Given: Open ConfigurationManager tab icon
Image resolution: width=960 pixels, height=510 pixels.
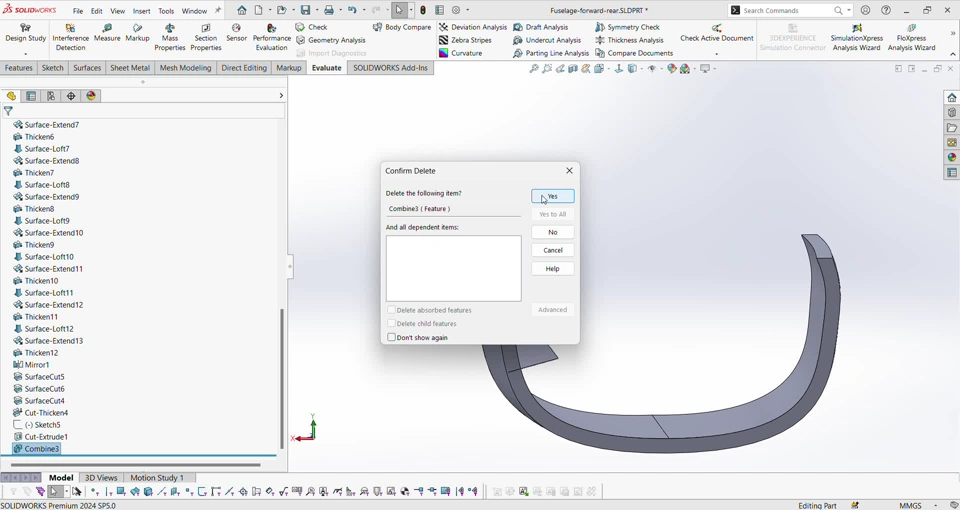Looking at the screenshot, I should [51, 96].
